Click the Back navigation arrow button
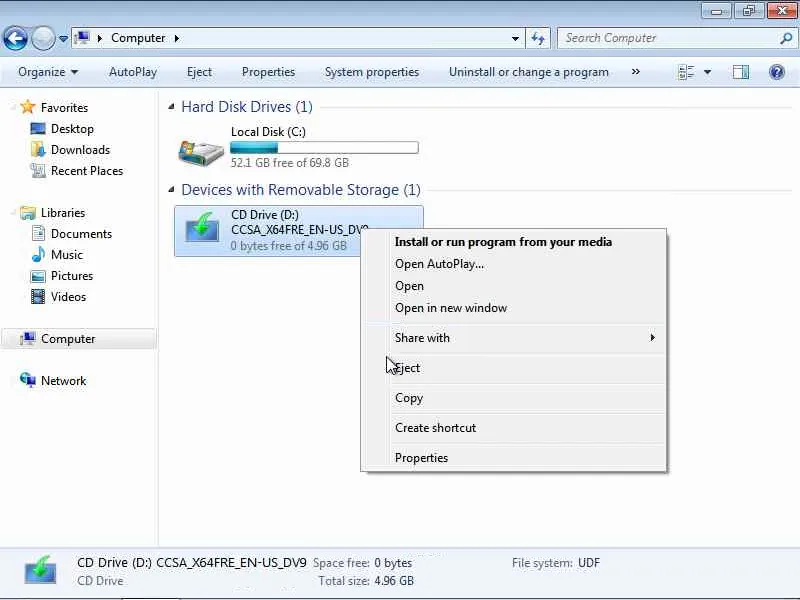 pos(15,38)
